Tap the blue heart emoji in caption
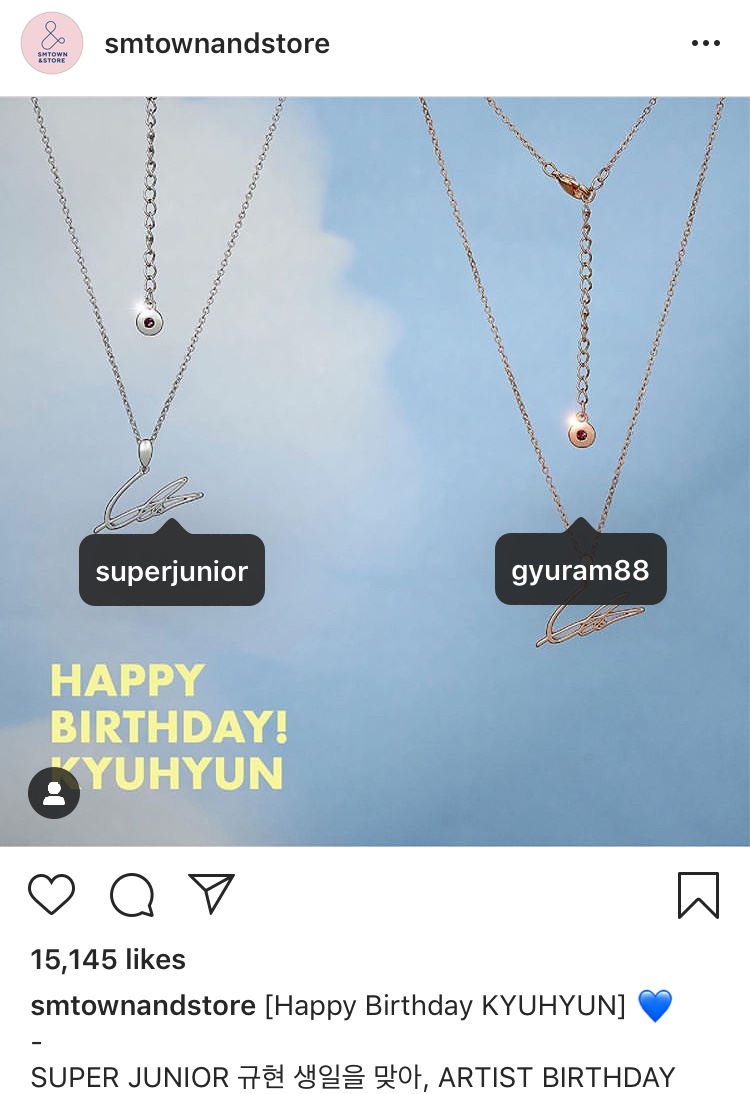The image size is (750, 1094). pyautogui.click(x=654, y=1005)
